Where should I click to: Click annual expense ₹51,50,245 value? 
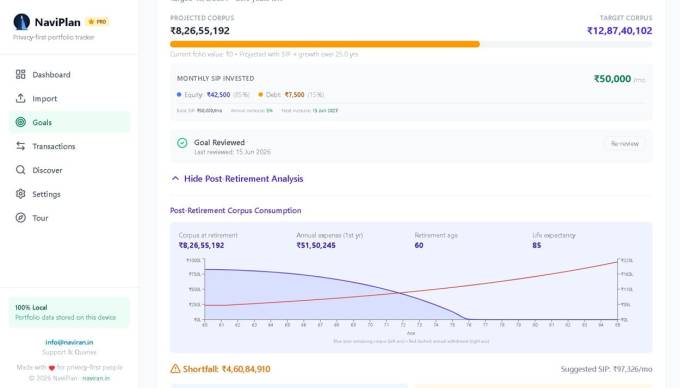[x=316, y=245]
